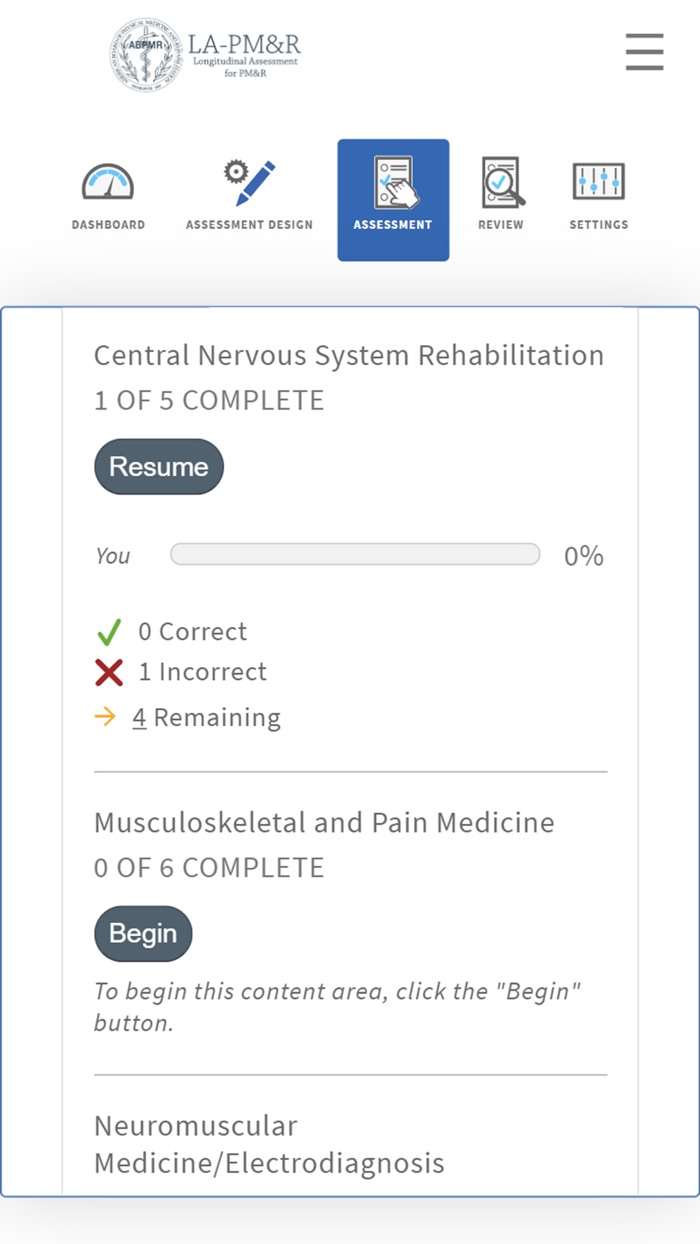Click the "You" progress bar
Image resolution: width=700 pixels, height=1244 pixels.
(355, 555)
